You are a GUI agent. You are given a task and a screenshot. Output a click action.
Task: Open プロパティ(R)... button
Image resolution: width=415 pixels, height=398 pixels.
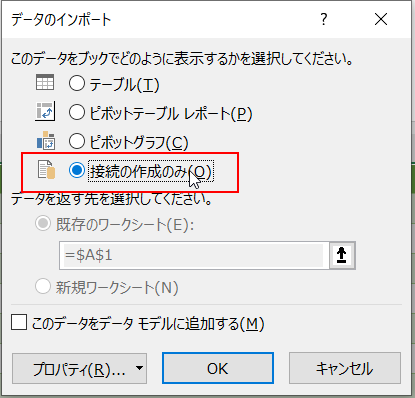tap(79, 368)
